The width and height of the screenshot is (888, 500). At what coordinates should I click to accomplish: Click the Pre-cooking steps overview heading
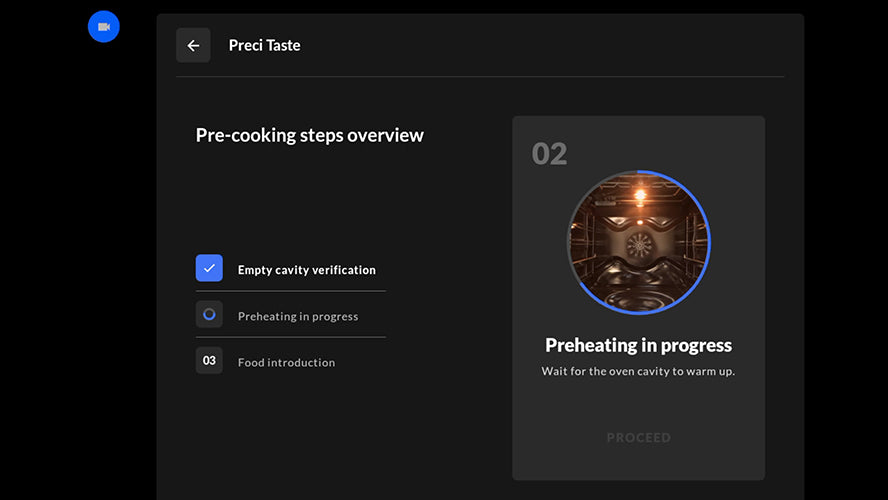coord(309,135)
